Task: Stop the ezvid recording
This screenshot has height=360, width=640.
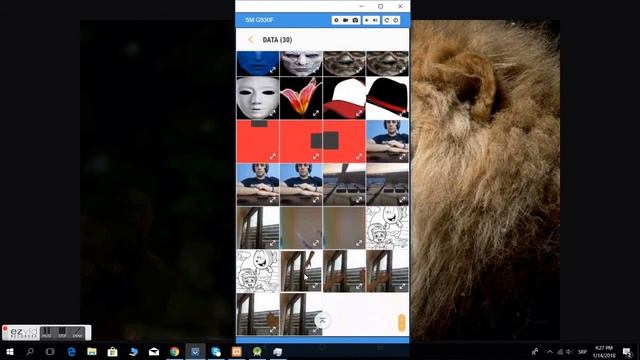Action: tap(62, 333)
